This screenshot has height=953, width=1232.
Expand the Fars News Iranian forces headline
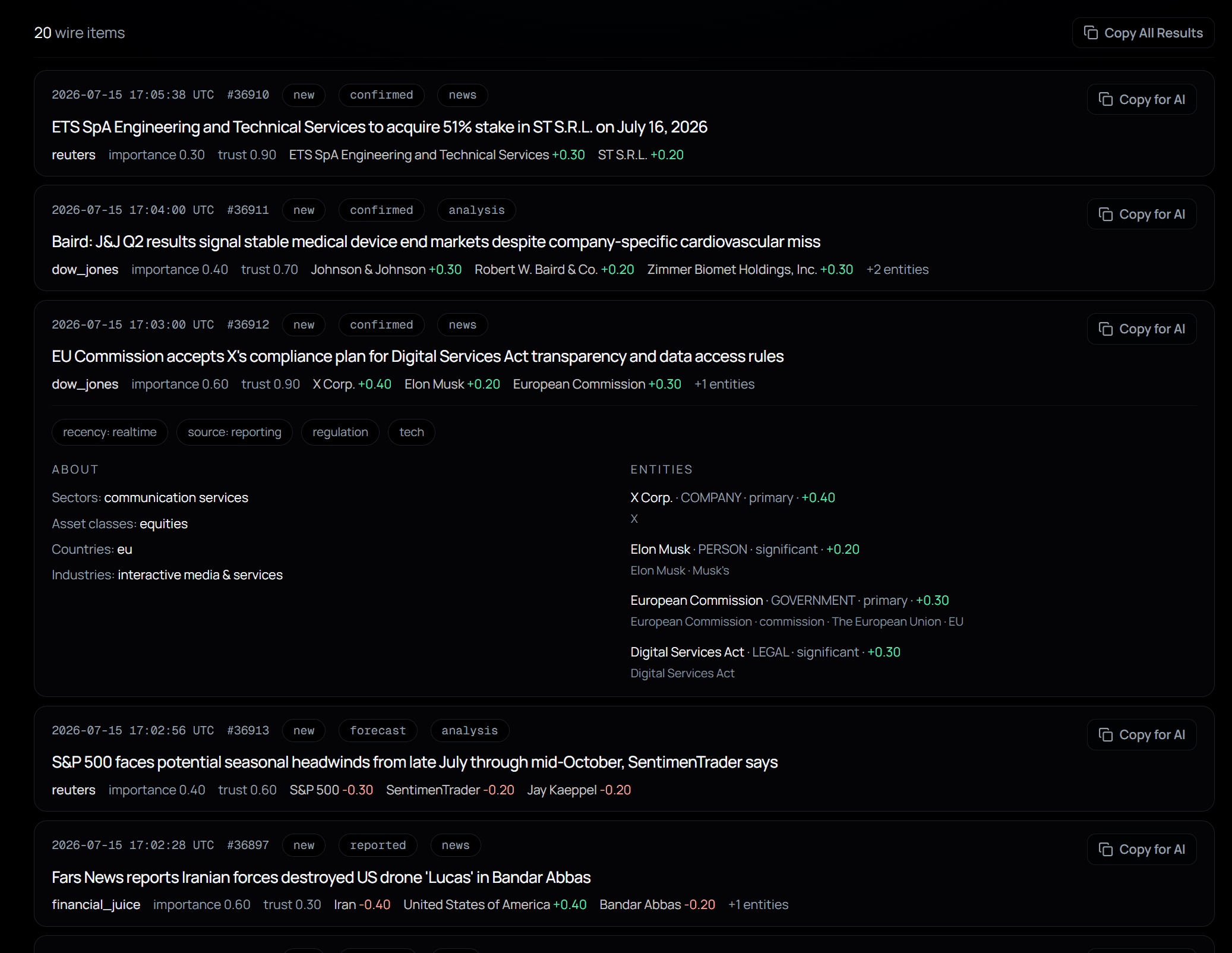point(321,877)
